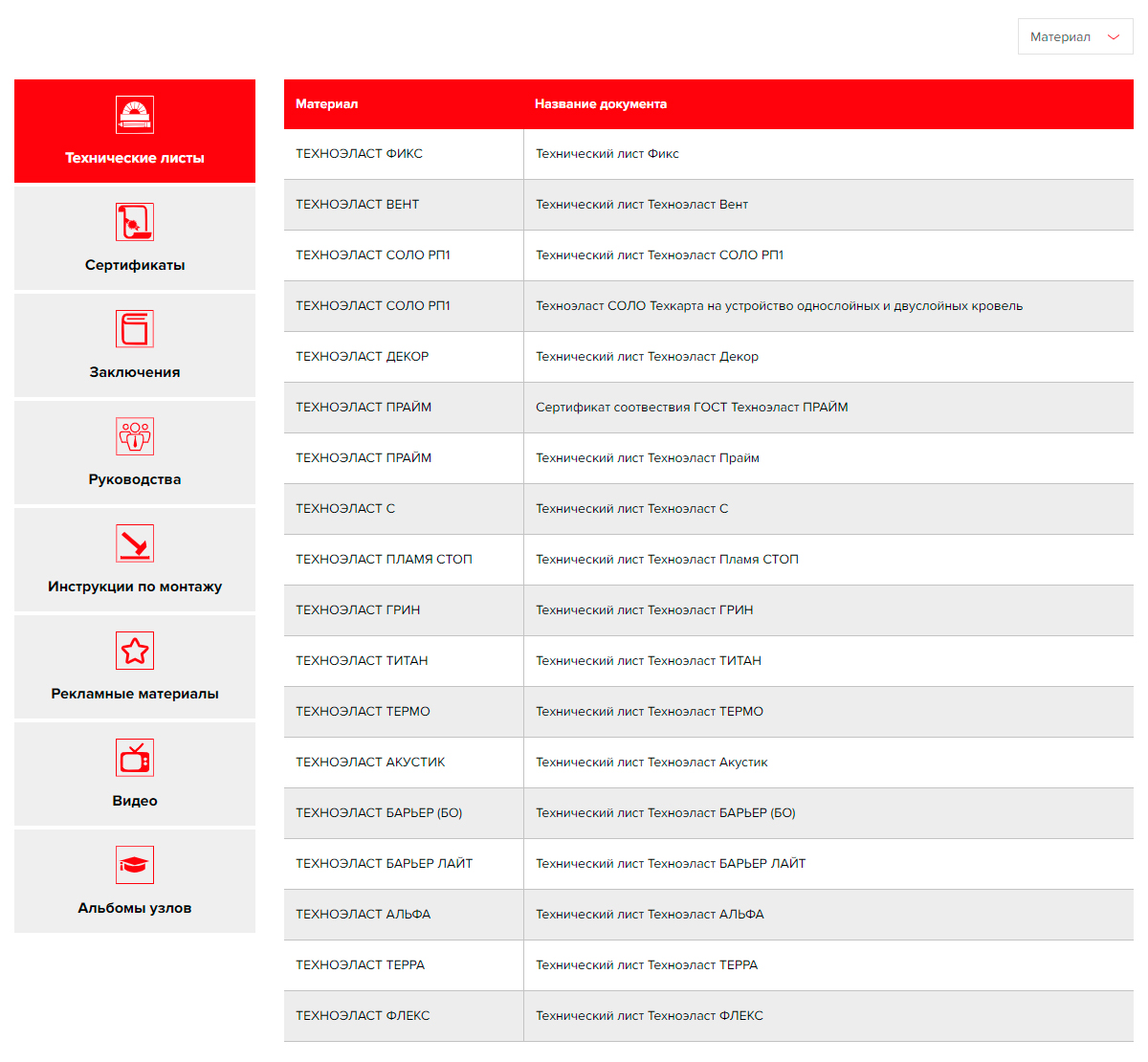Select ТЕХНОЭЛАСТ АКУСТИК material cell
The height and width of the screenshot is (1062, 1148).
pyautogui.click(x=404, y=763)
